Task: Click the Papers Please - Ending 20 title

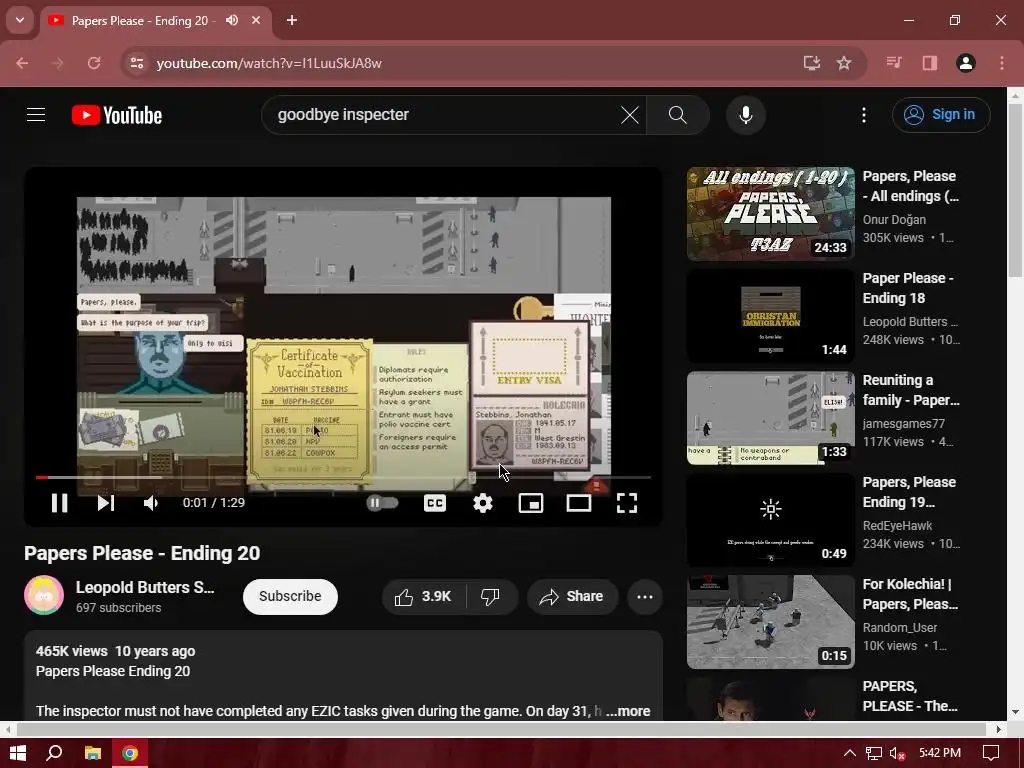Action: point(142,553)
